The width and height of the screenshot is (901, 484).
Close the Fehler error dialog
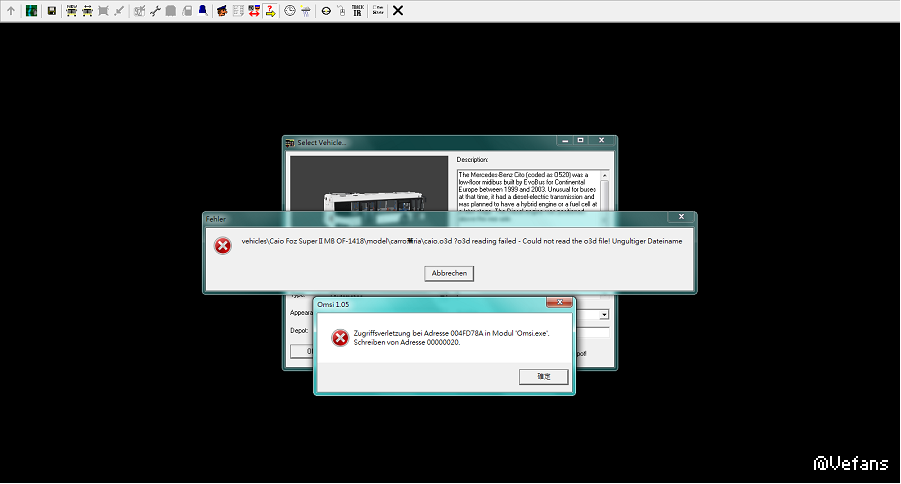(681, 217)
